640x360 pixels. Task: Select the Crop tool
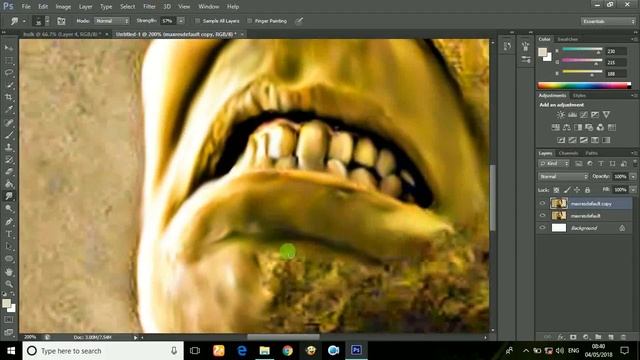pos(9,97)
